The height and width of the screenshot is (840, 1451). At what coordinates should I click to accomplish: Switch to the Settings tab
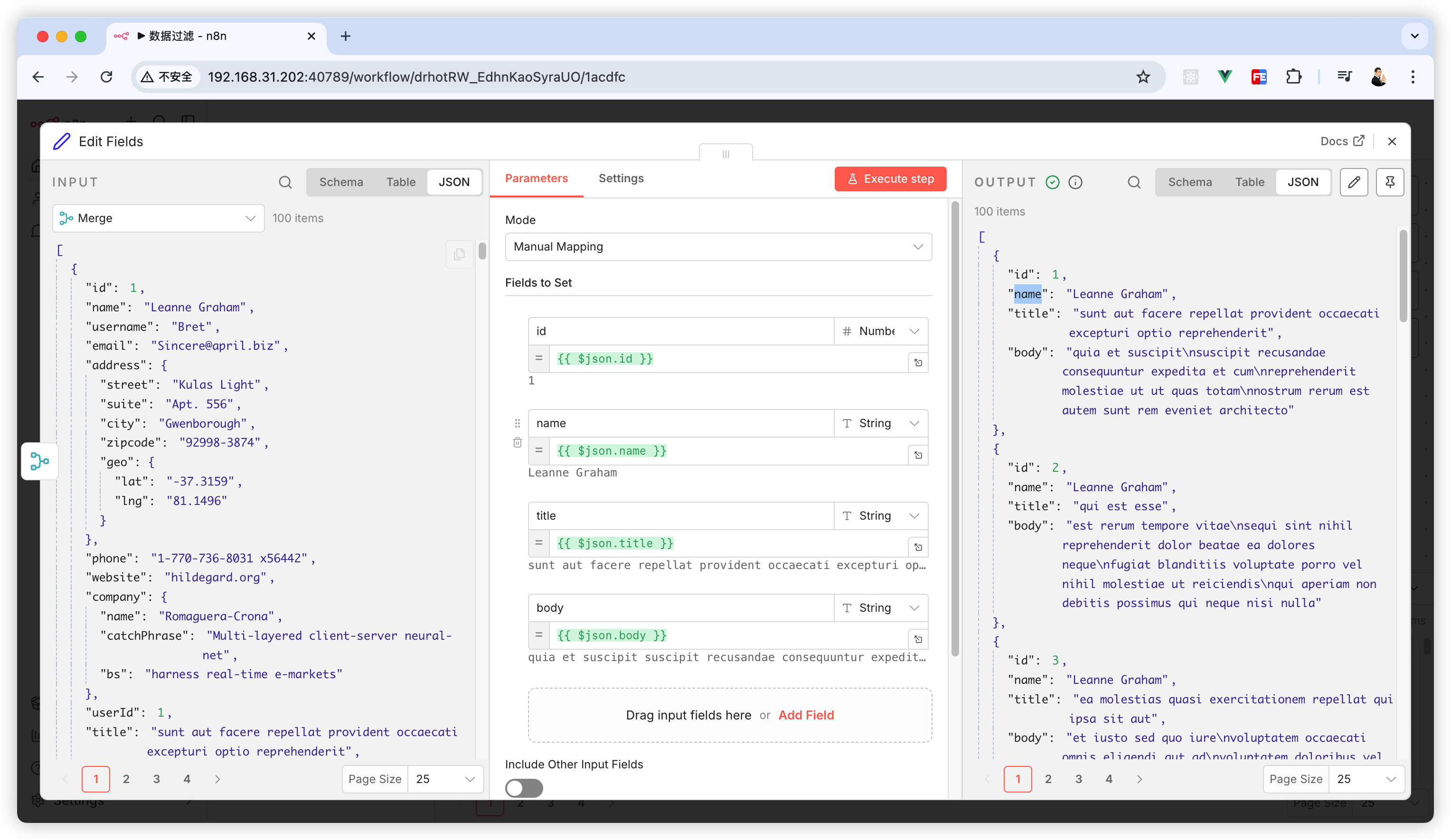tap(621, 178)
